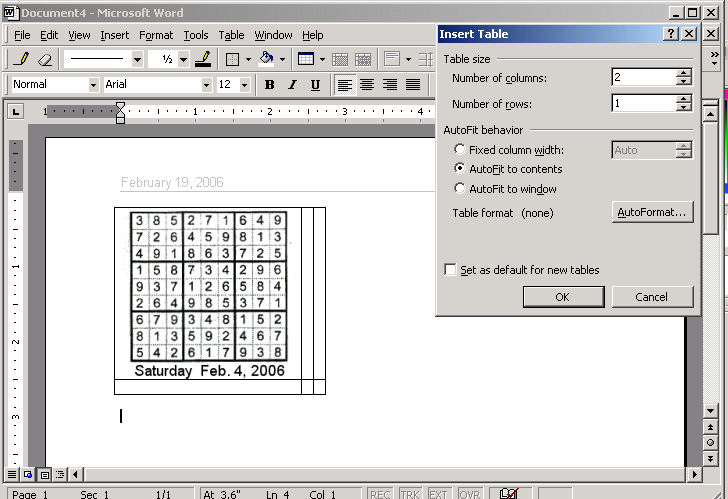Center-align the text
The width and height of the screenshot is (728, 499).
(367, 85)
